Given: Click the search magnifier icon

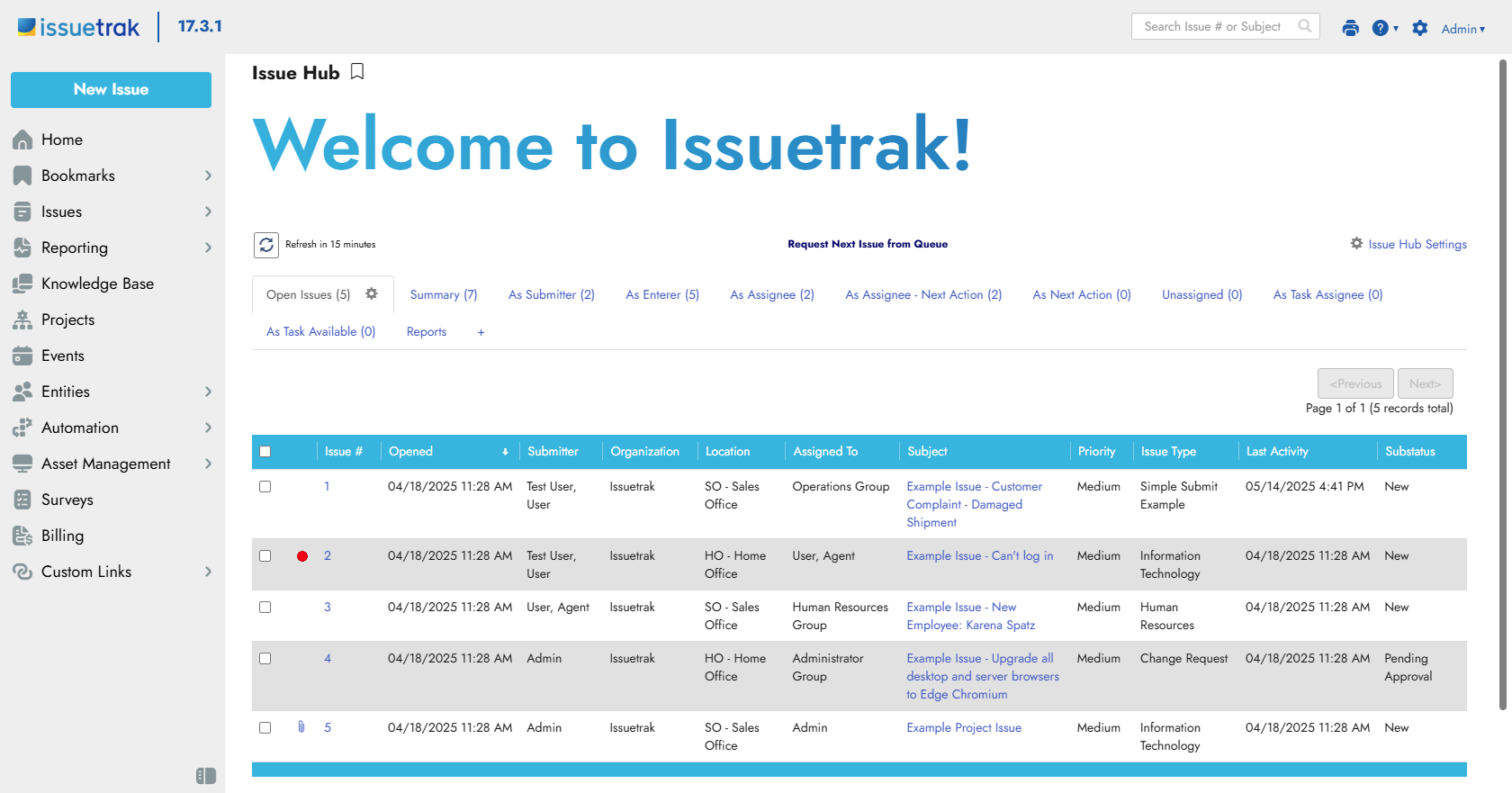Looking at the screenshot, I should point(1305,26).
